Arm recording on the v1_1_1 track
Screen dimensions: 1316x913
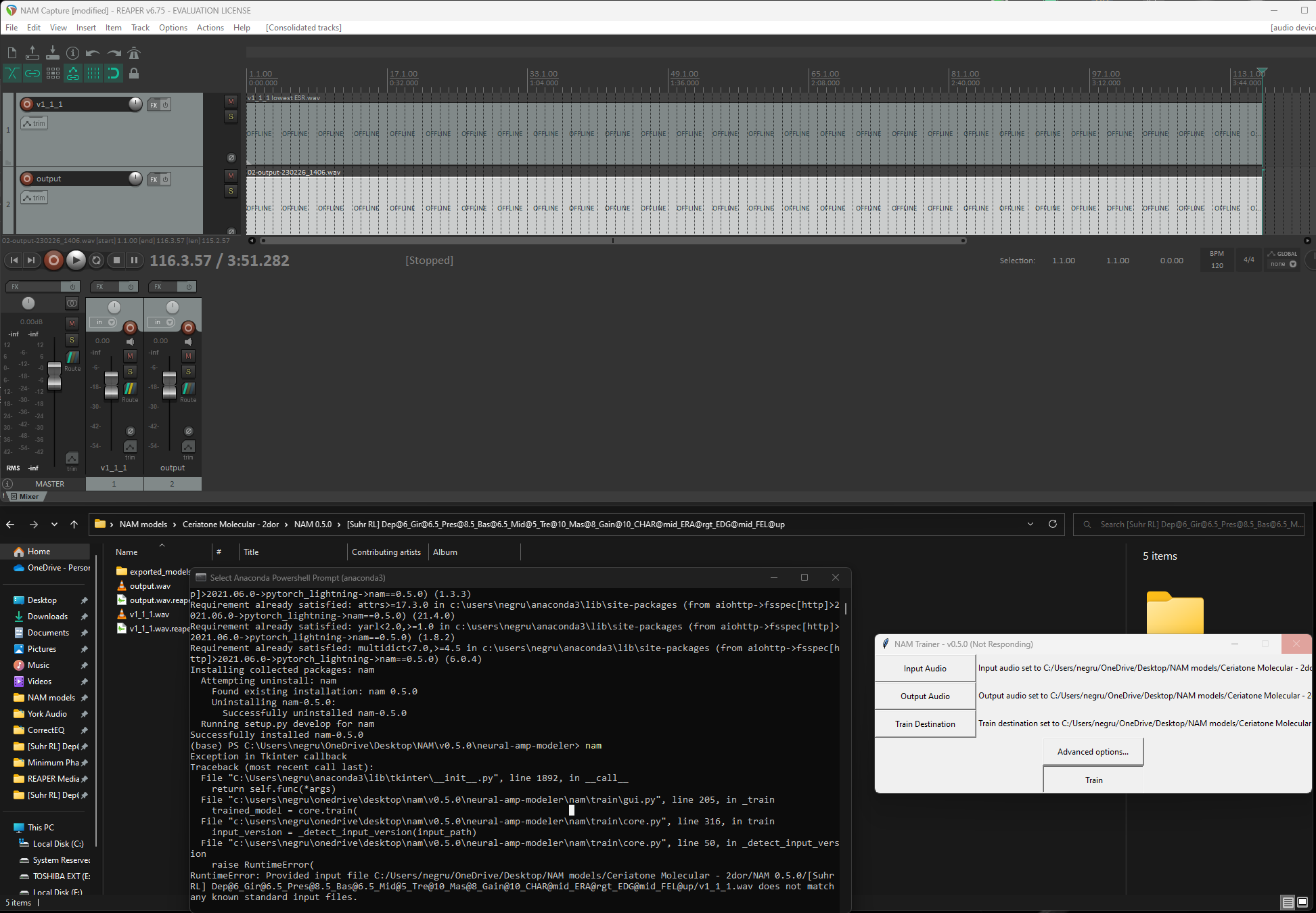28,104
